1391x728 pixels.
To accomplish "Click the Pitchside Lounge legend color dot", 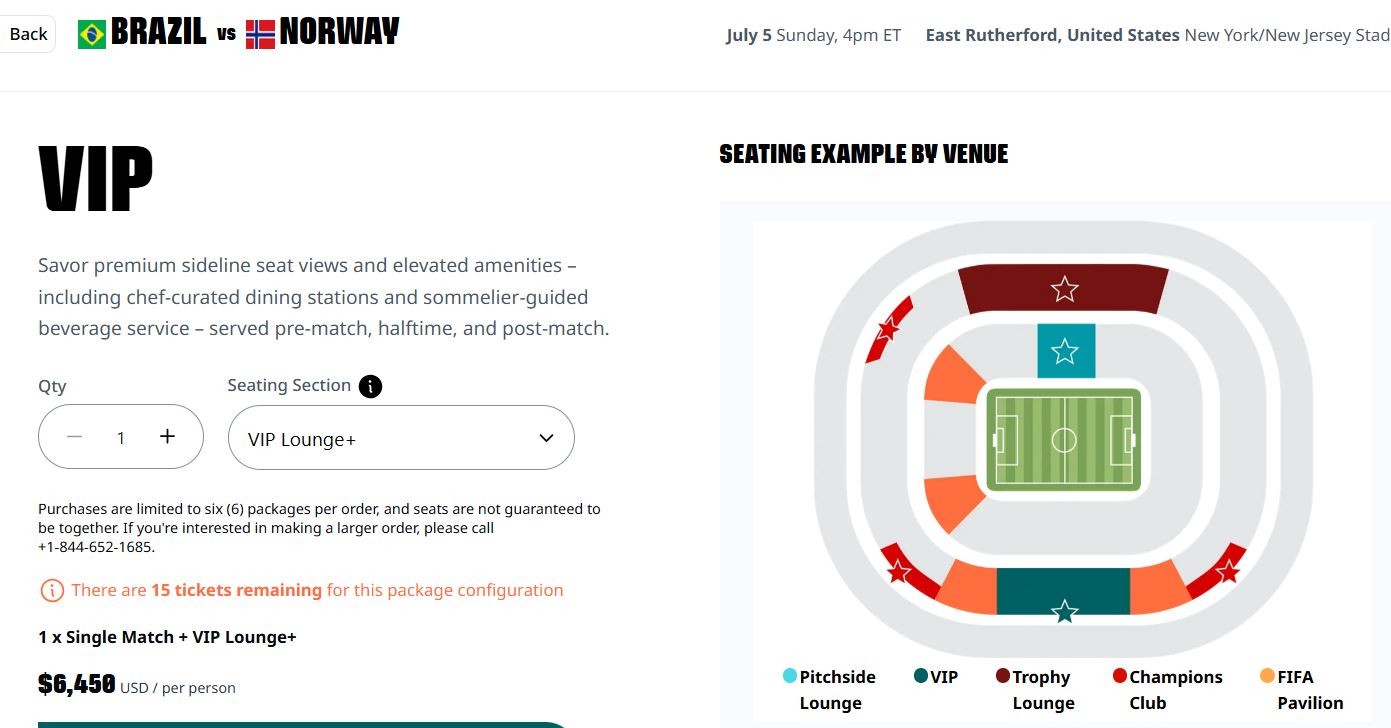I will pyautogui.click(x=789, y=676).
